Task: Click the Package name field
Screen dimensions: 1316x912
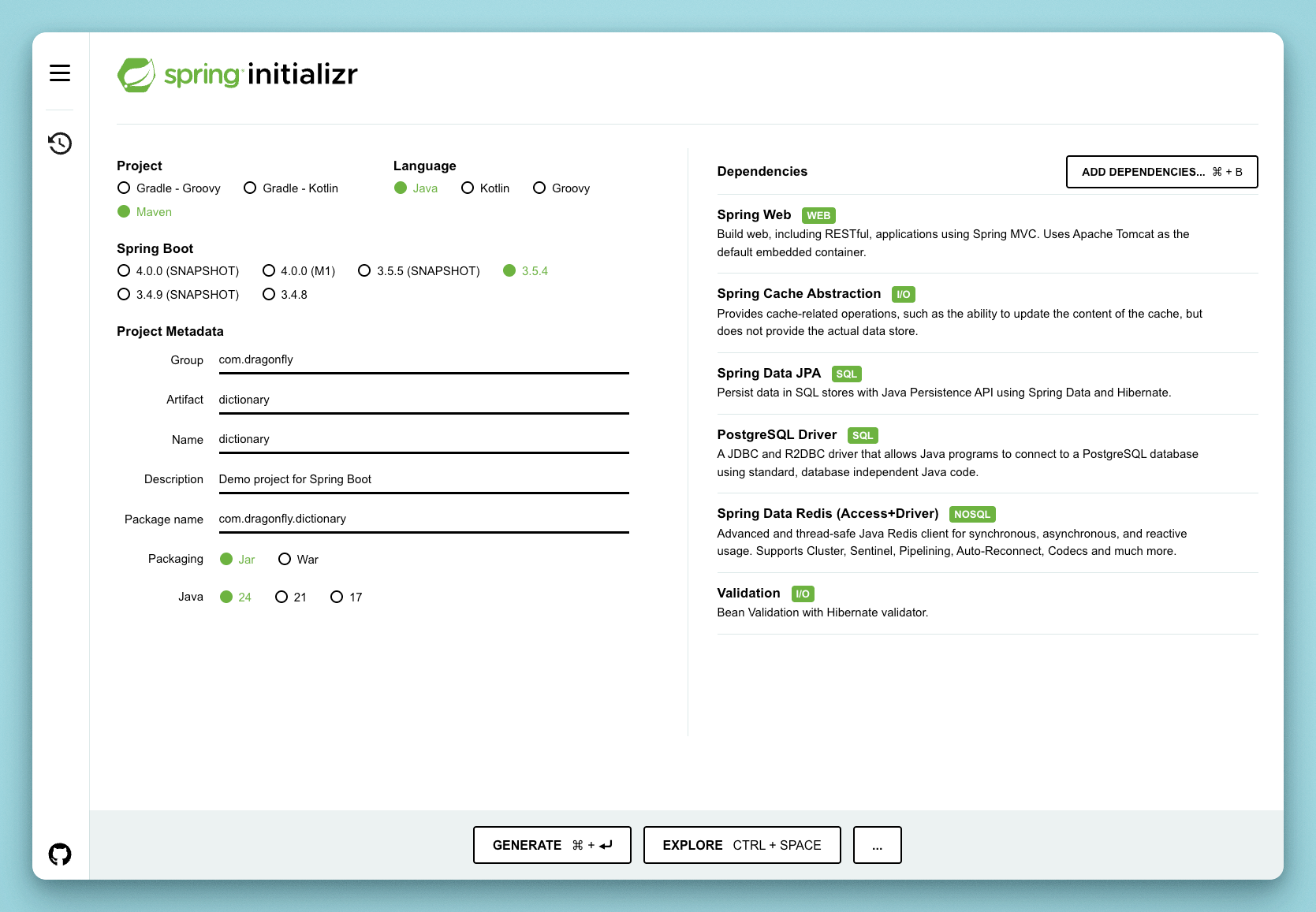Action: pos(423,519)
